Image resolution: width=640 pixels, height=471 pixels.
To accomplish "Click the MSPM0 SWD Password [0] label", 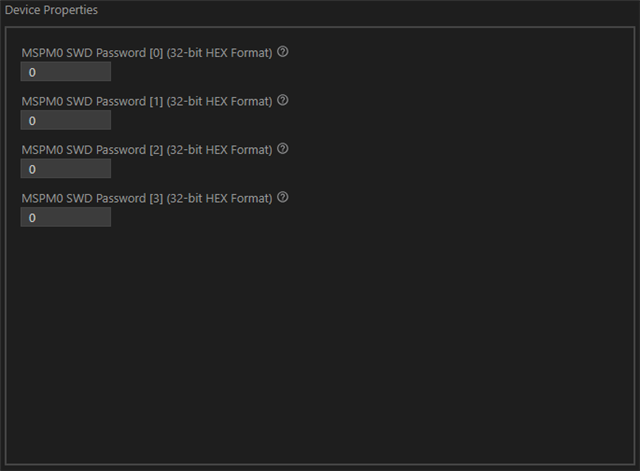I will (92, 53).
